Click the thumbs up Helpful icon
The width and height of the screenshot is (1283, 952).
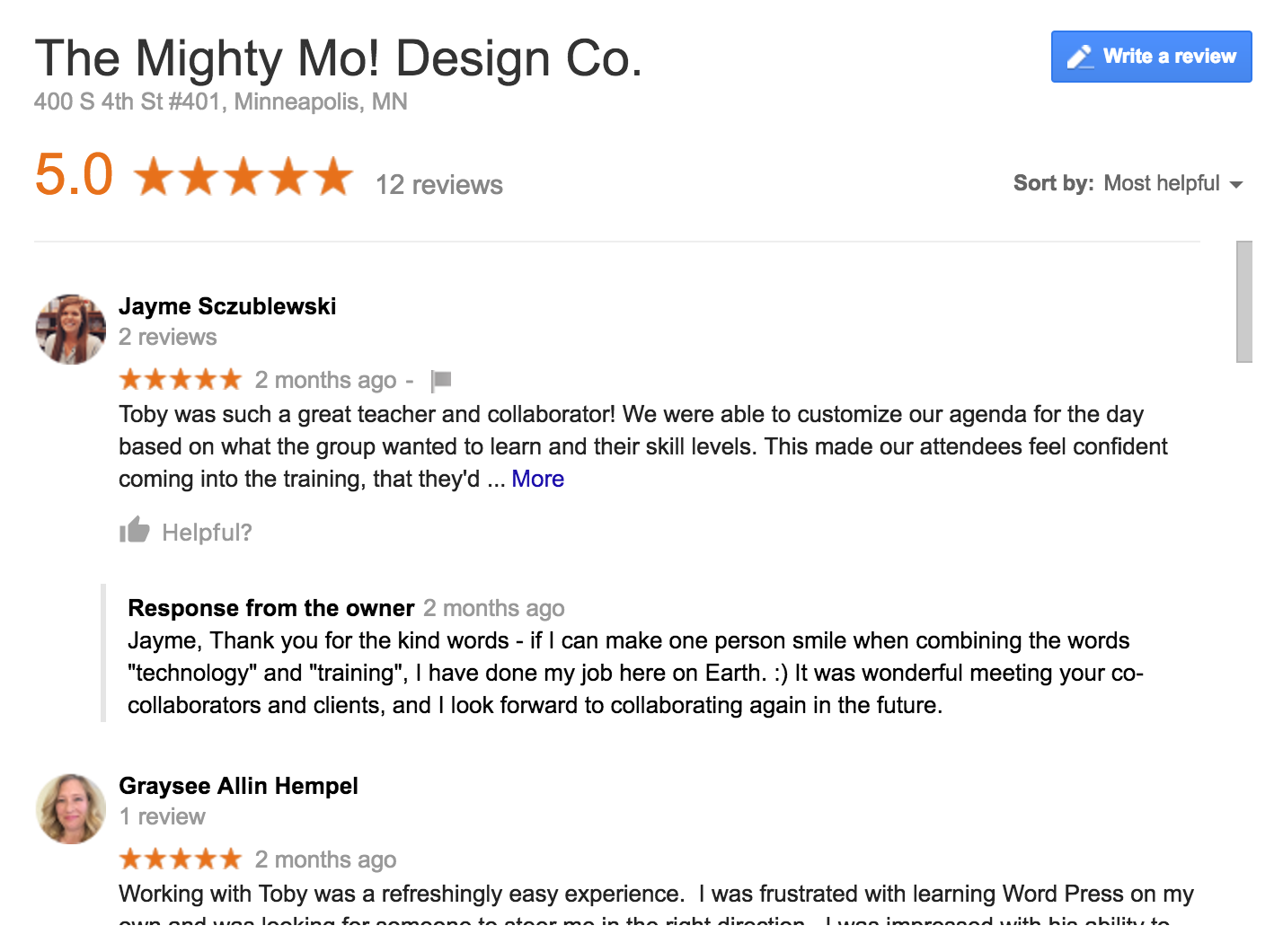[x=134, y=531]
